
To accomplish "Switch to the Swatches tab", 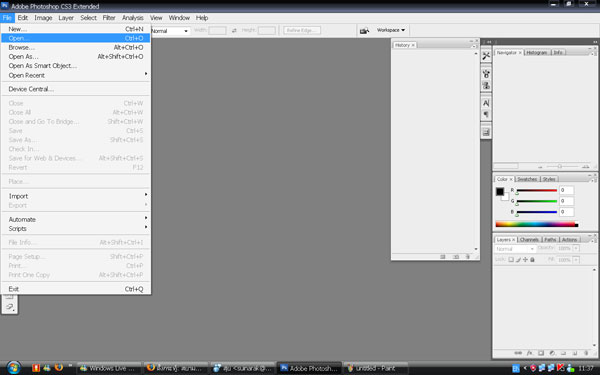I will (x=527, y=179).
